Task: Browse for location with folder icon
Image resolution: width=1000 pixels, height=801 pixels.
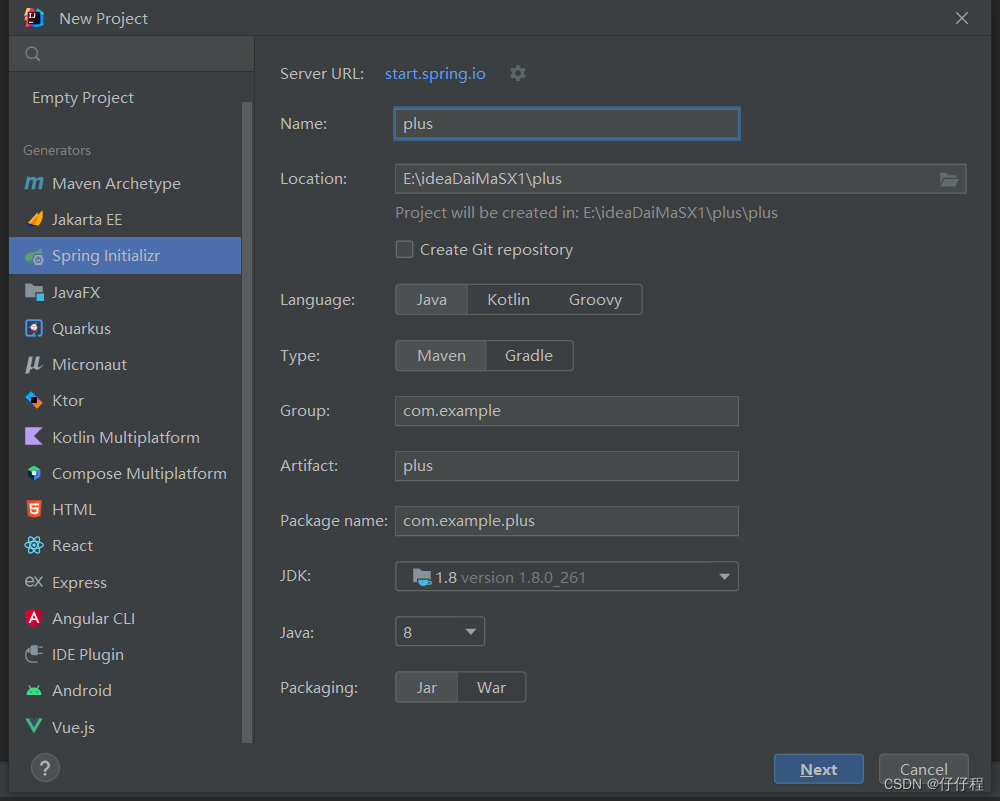Action: (x=949, y=180)
